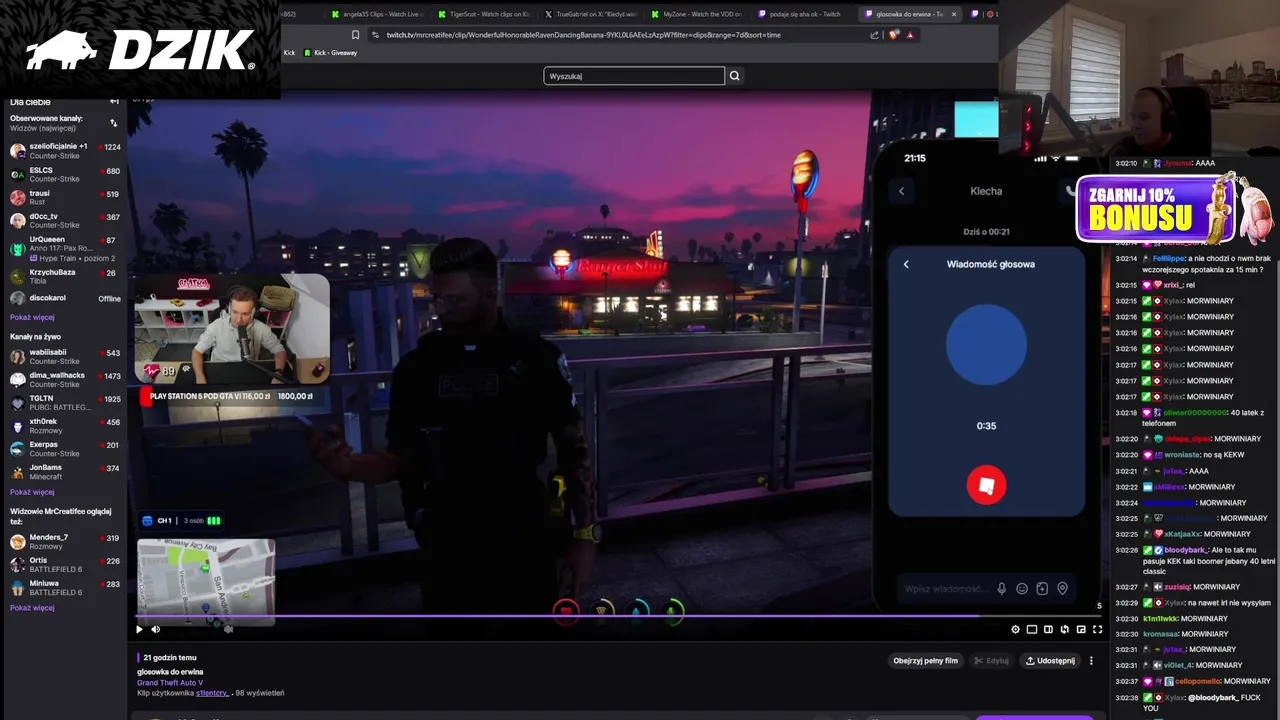The image size is (1280, 720).
Task: Go back from Wiadomość głosowa panel
Action: (x=906, y=264)
